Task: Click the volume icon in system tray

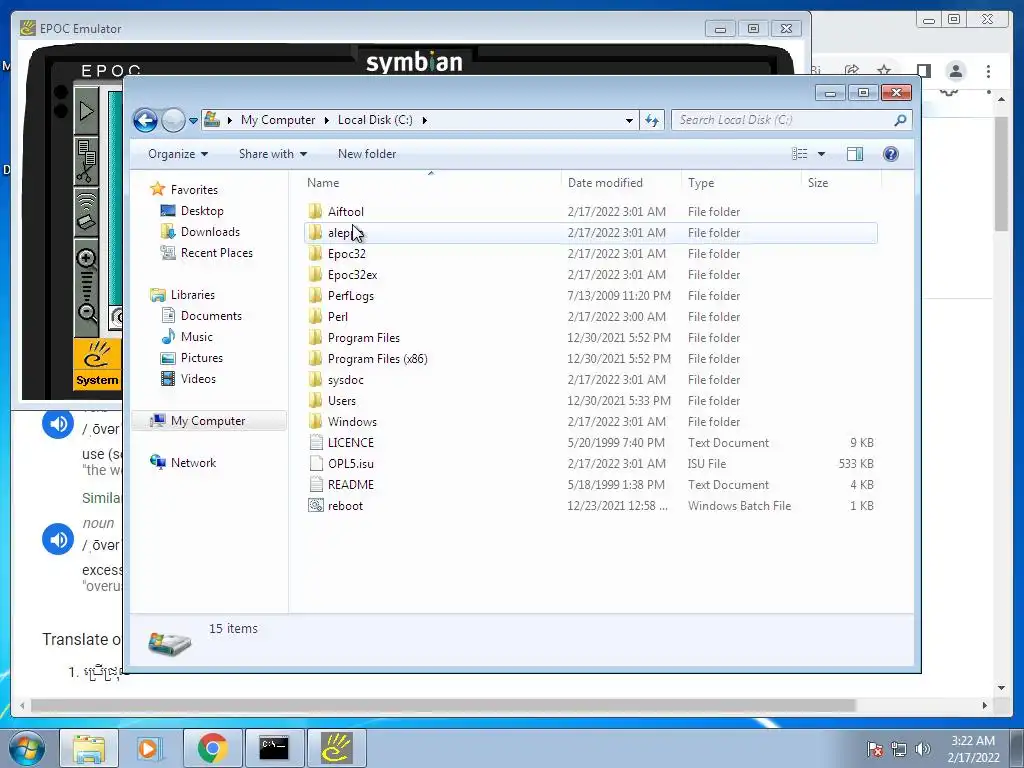Action: 923,749
